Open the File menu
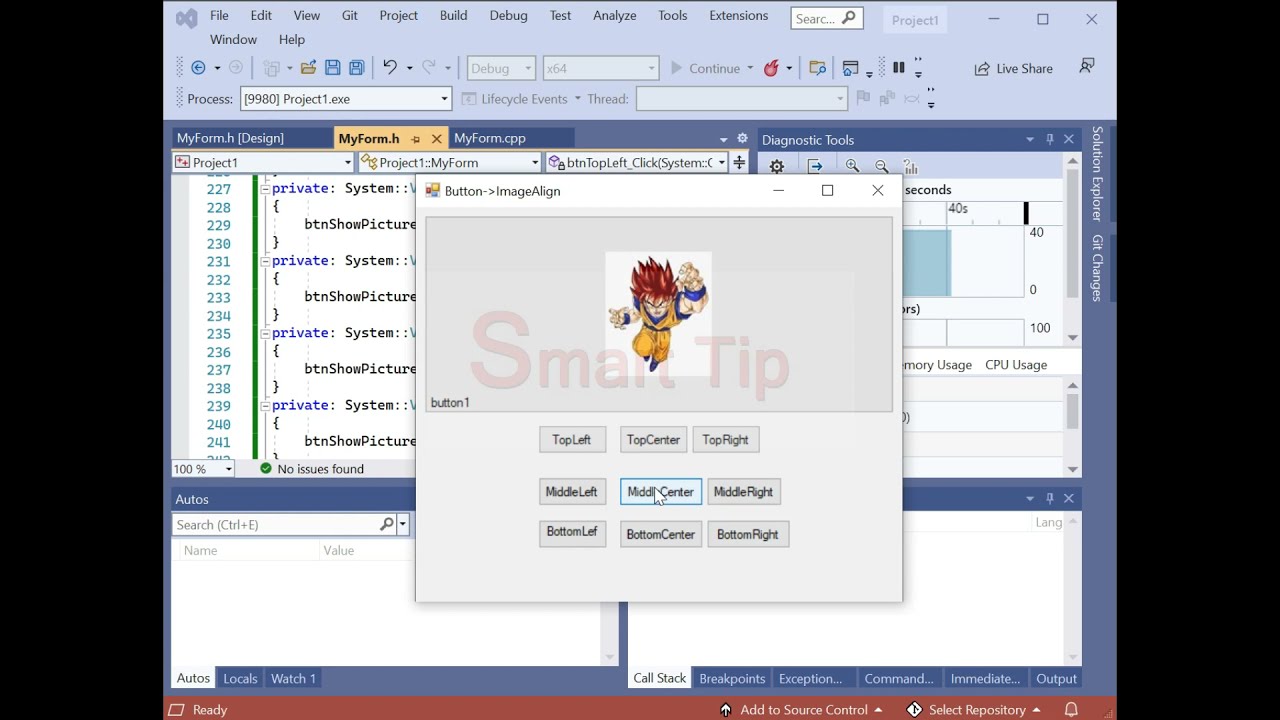Screen dimensions: 1280x720 tap(219, 16)
